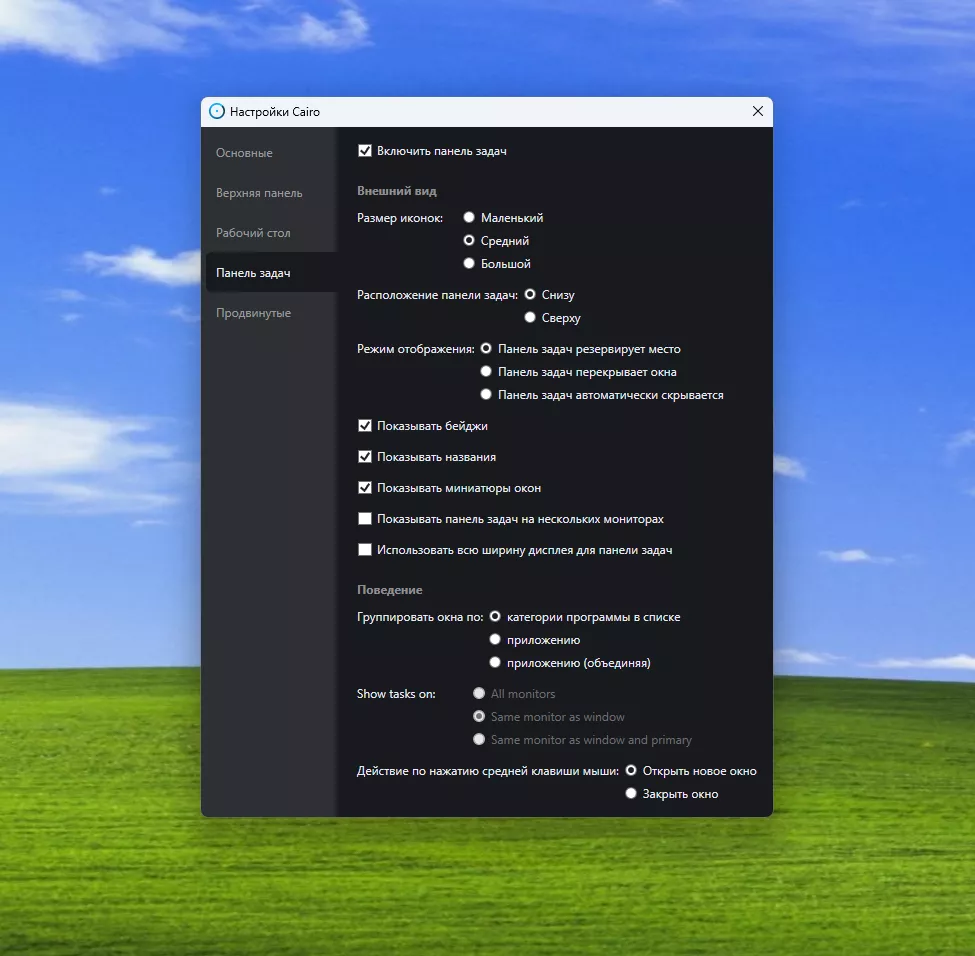Set taskbar position to Сверху
The width and height of the screenshot is (975, 956).
pos(530,318)
